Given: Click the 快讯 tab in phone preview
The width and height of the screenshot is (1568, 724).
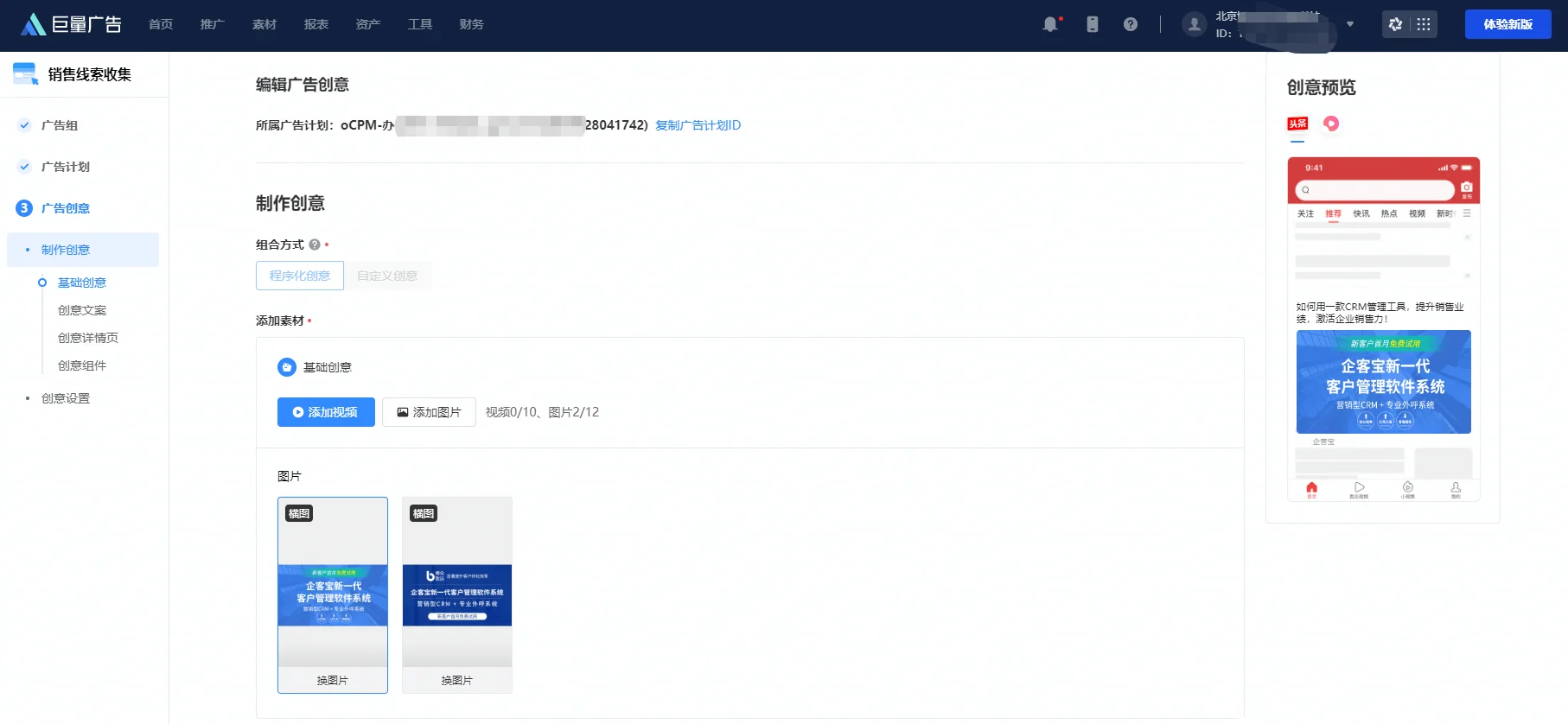Looking at the screenshot, I should (x=1361, y=213).
